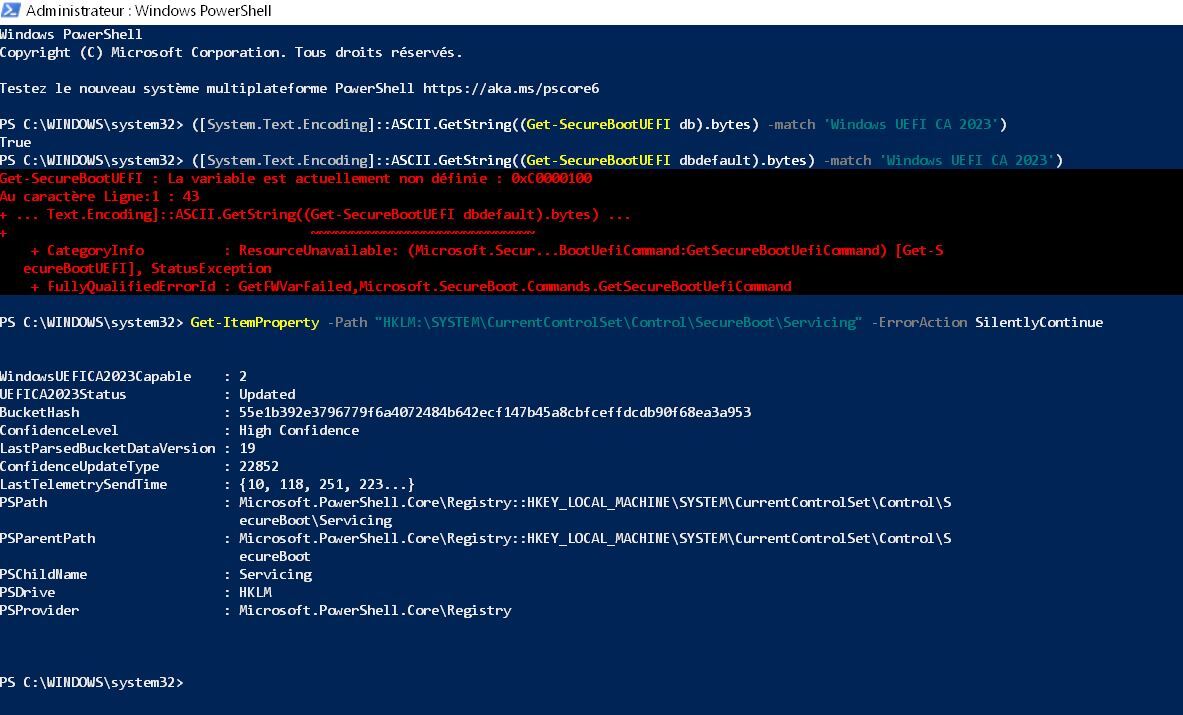This screenshot has height=715, width=1183.
Task: Click the BucketHash hexadecimal value
Action: tap(495, 413)
